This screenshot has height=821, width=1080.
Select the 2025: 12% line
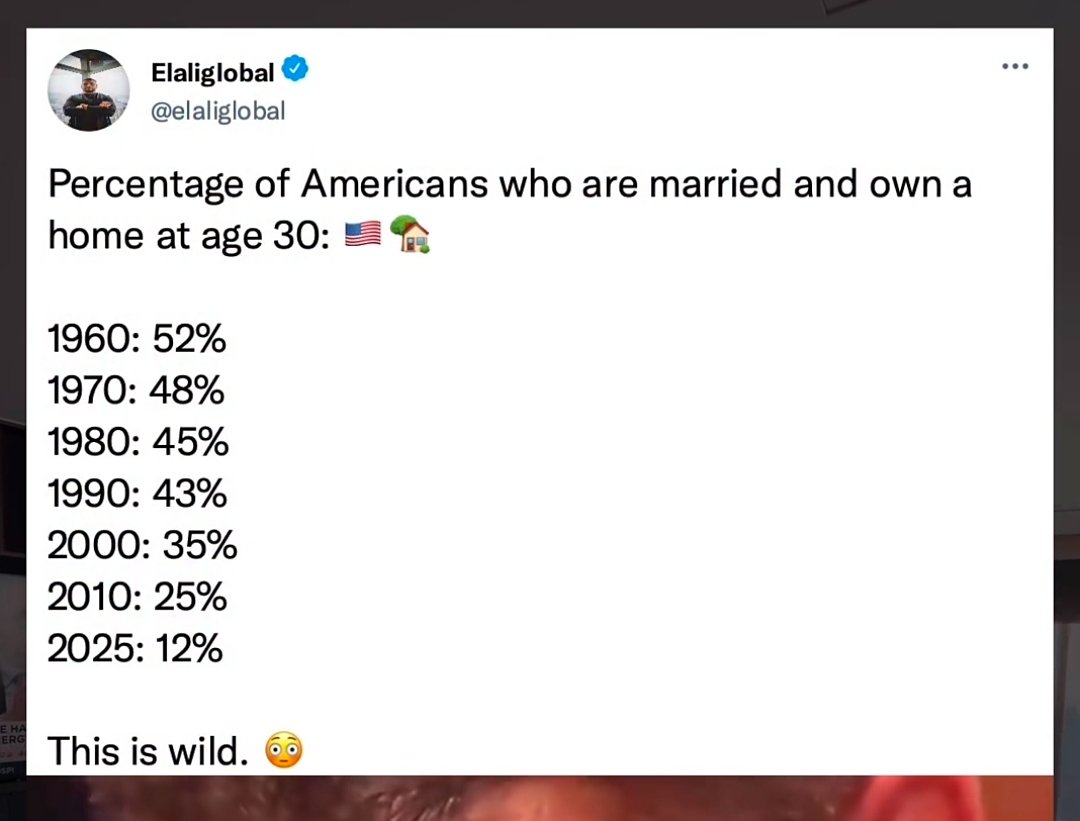click(135, 649)
